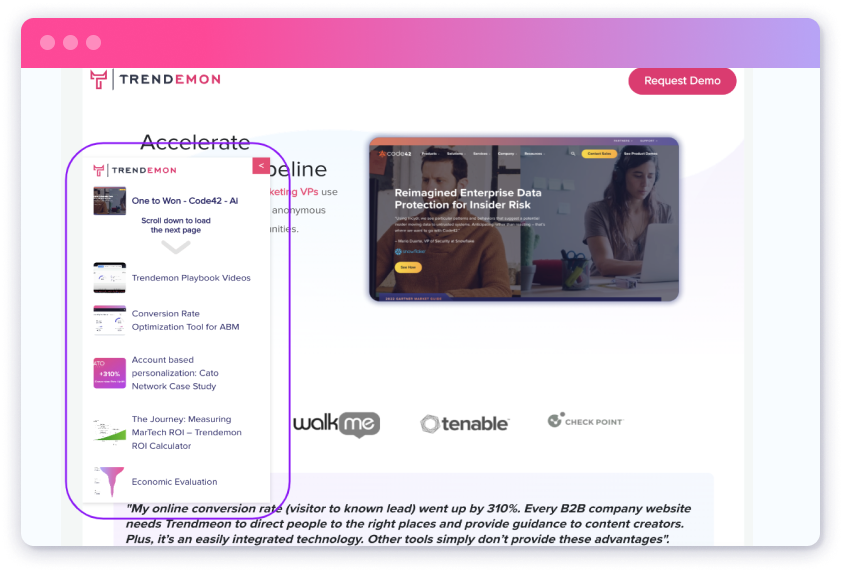Image resolution: width=843 pixels, height=572 pixels.
Task: Open 'Conversion Rate Optimization Tool for ABM' link
Action: pos(185,320)
